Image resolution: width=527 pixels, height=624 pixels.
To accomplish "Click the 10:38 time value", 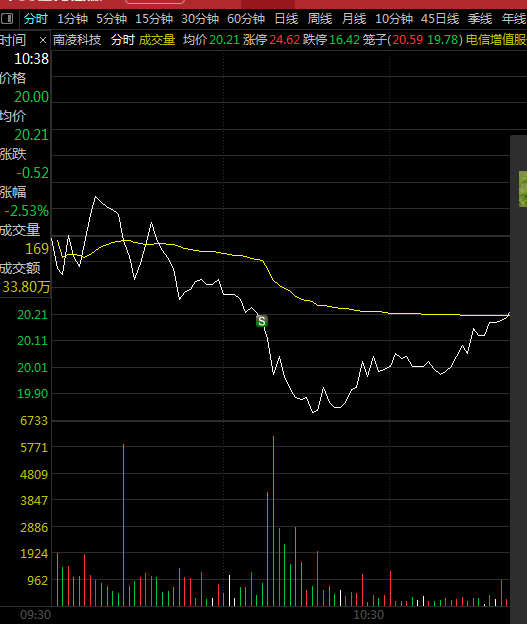I will (x=31, y=59).
